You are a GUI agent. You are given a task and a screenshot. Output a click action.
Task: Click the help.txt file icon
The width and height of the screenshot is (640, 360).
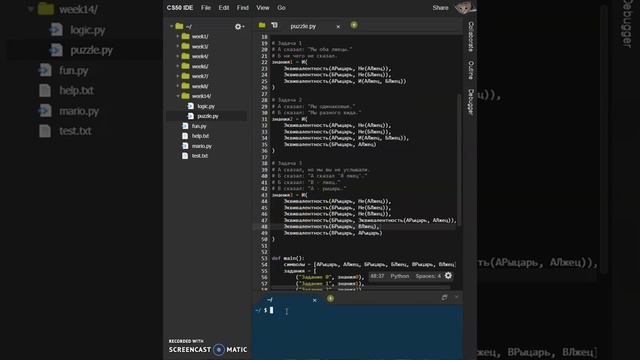pyautogui.click(x=185, y=136)
